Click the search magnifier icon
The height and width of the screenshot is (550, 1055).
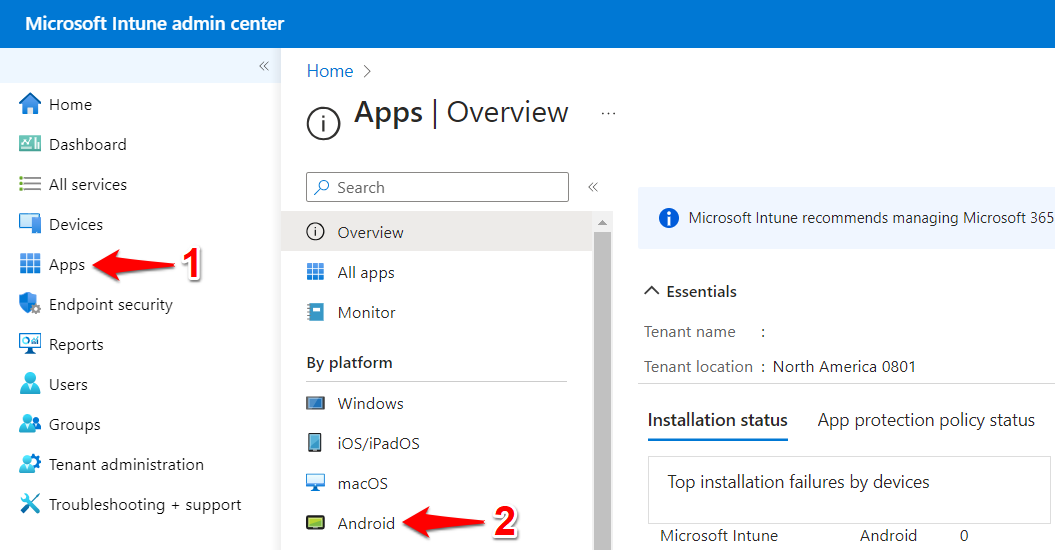pyautogui.click(x=322, y=186)
